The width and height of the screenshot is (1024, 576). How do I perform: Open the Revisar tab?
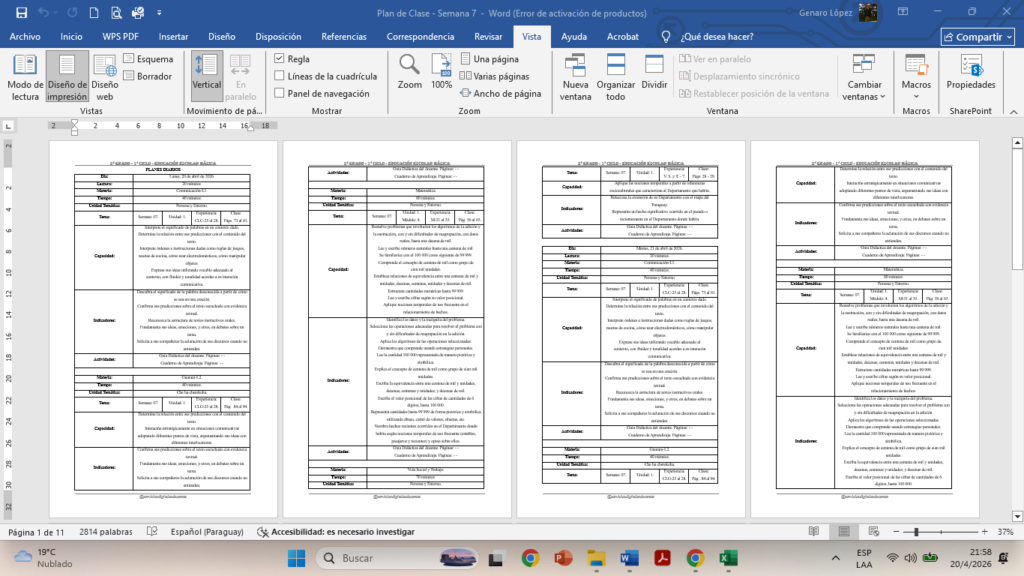[x=488, y=37]
